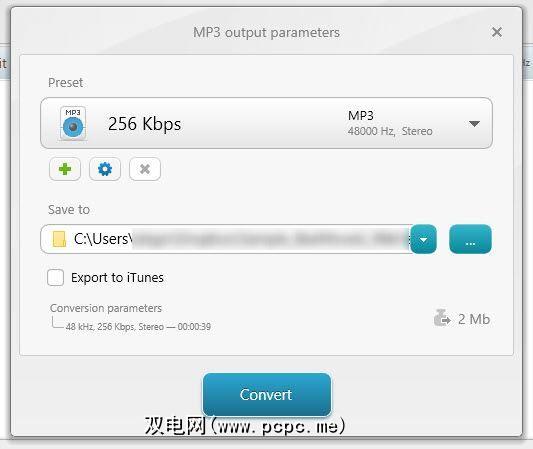
Task: Open the Save to recent paths dropdown
Action: coord(424,239)
